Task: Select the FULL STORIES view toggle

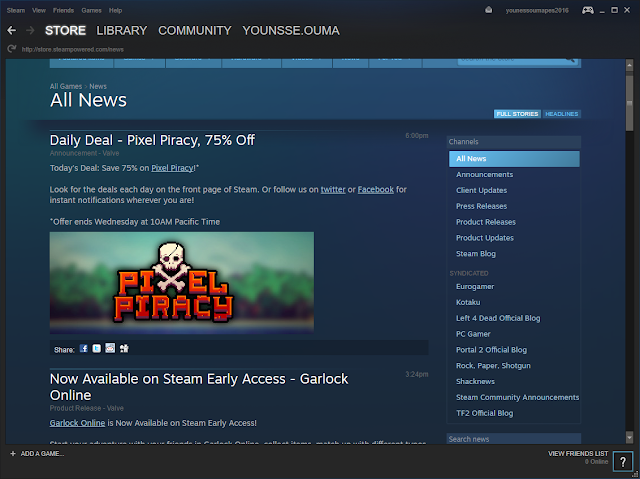Action: [517, 114]
